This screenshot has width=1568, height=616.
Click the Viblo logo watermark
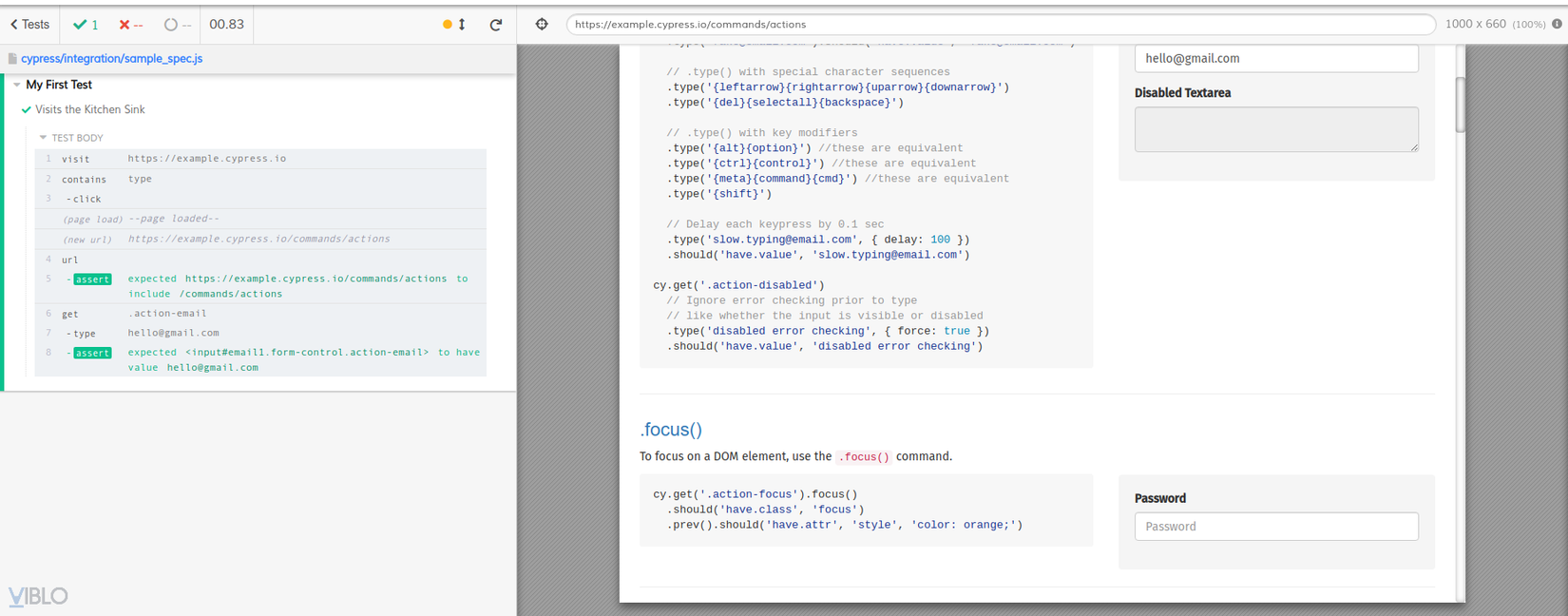click(x=38, y=596)
